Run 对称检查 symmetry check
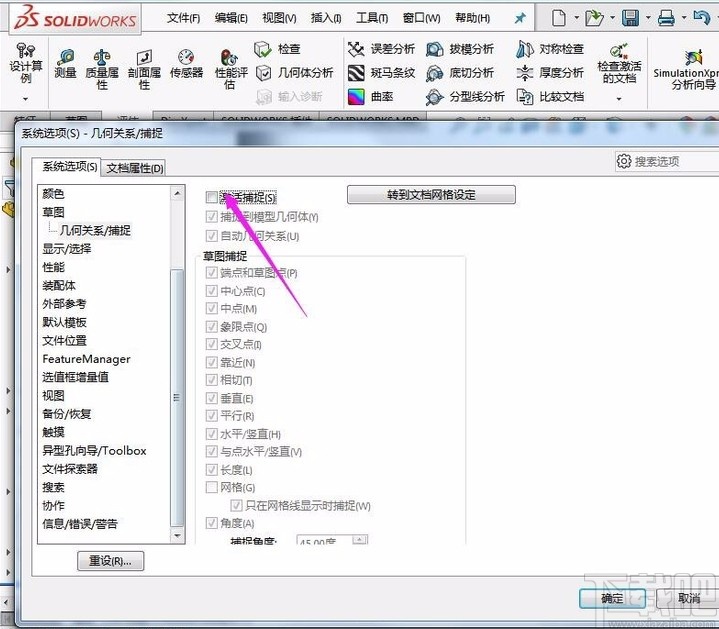The image size is (719, 629). [550, 49]
